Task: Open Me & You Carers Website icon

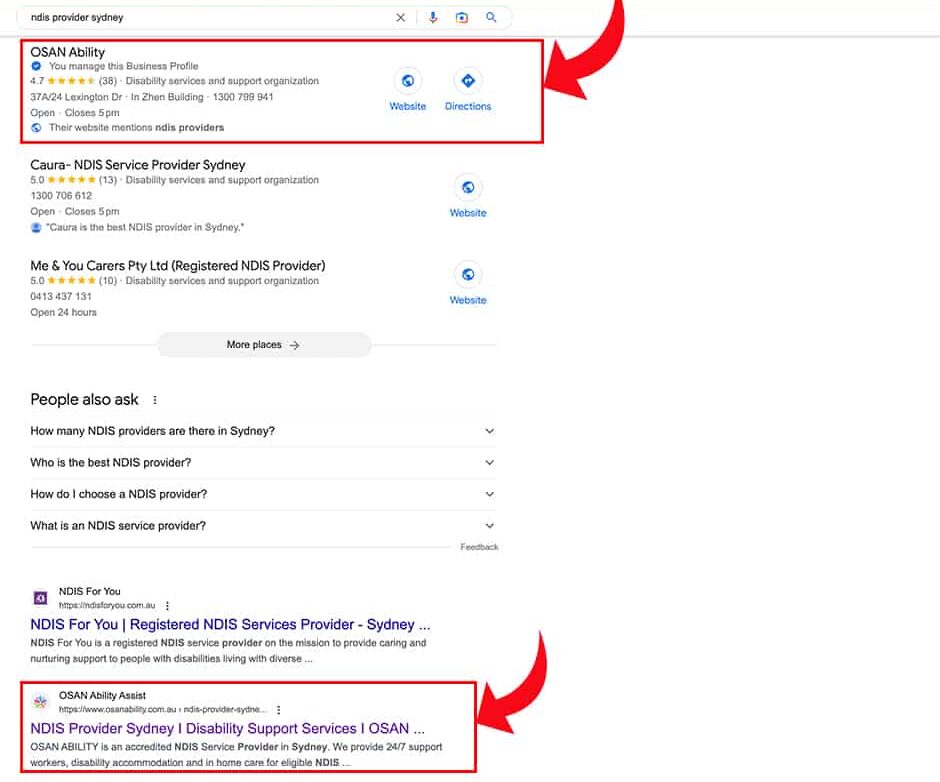Action: point(468,275)
